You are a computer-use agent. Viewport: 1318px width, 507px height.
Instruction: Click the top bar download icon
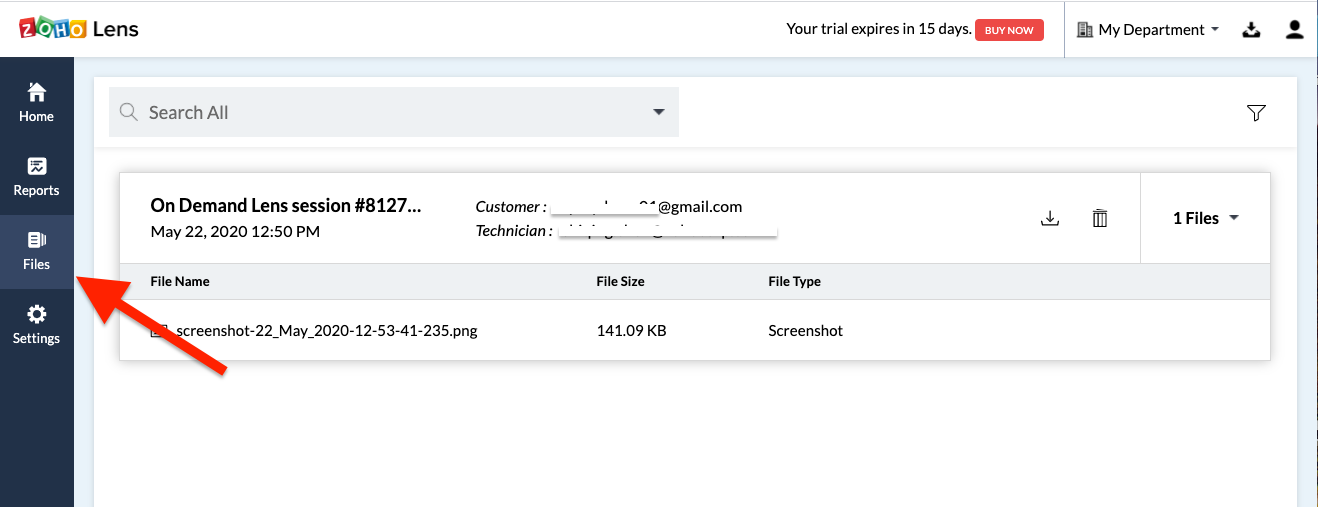1251,30
